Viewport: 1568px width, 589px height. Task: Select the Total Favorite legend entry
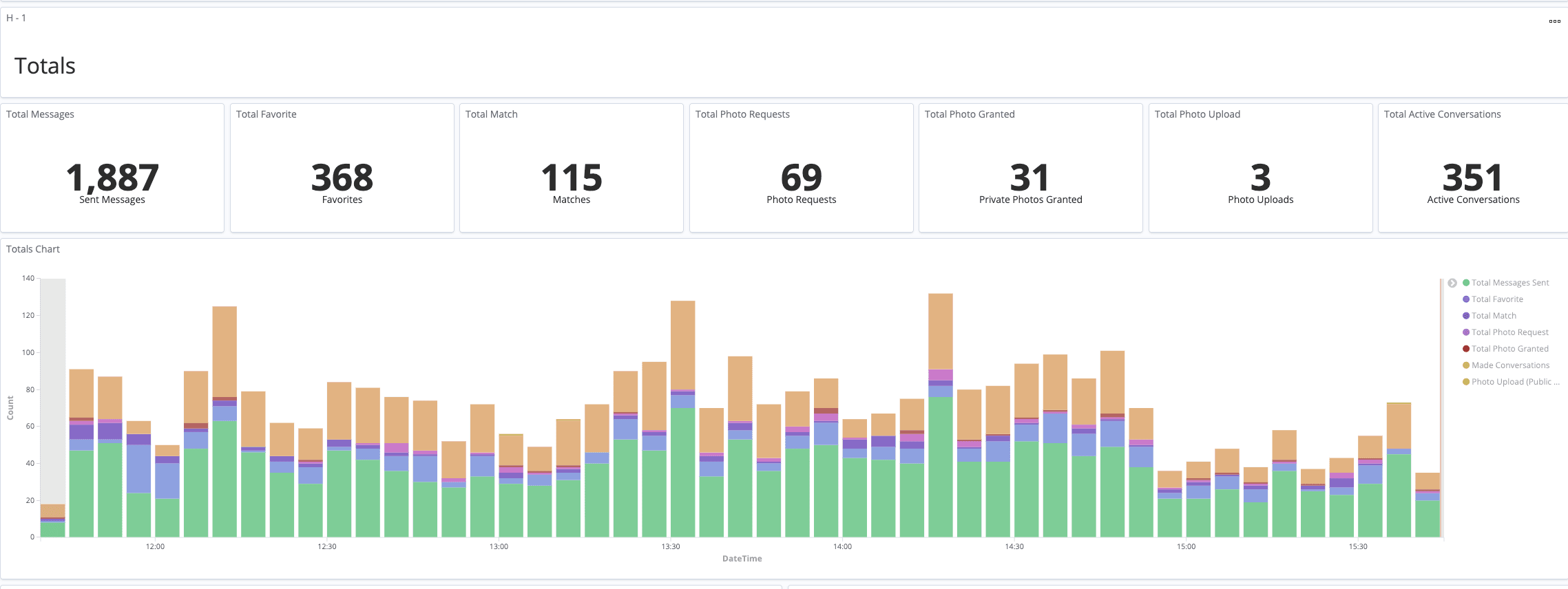[1497, 299]
